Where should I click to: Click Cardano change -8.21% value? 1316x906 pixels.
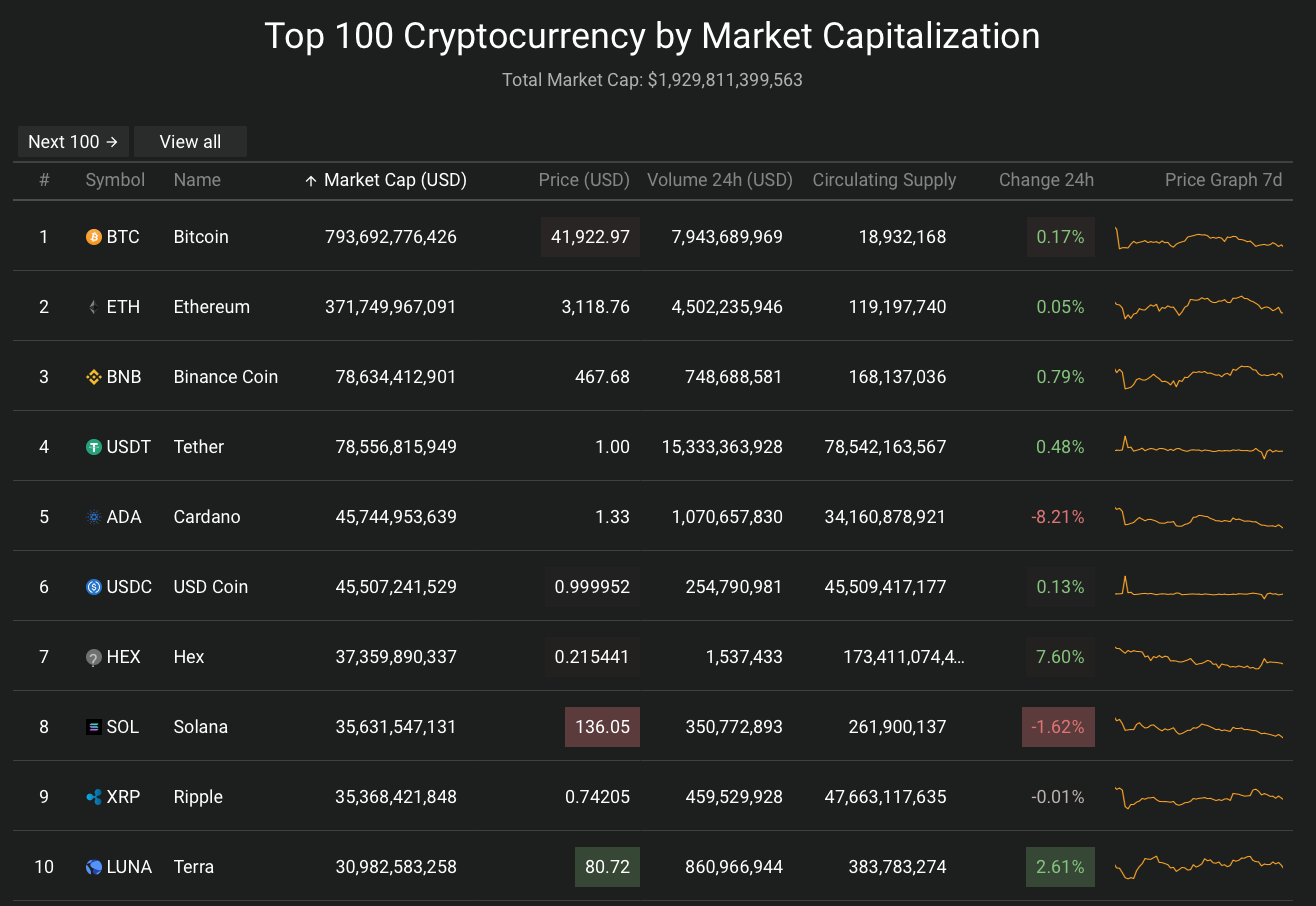pos(1058,517)
